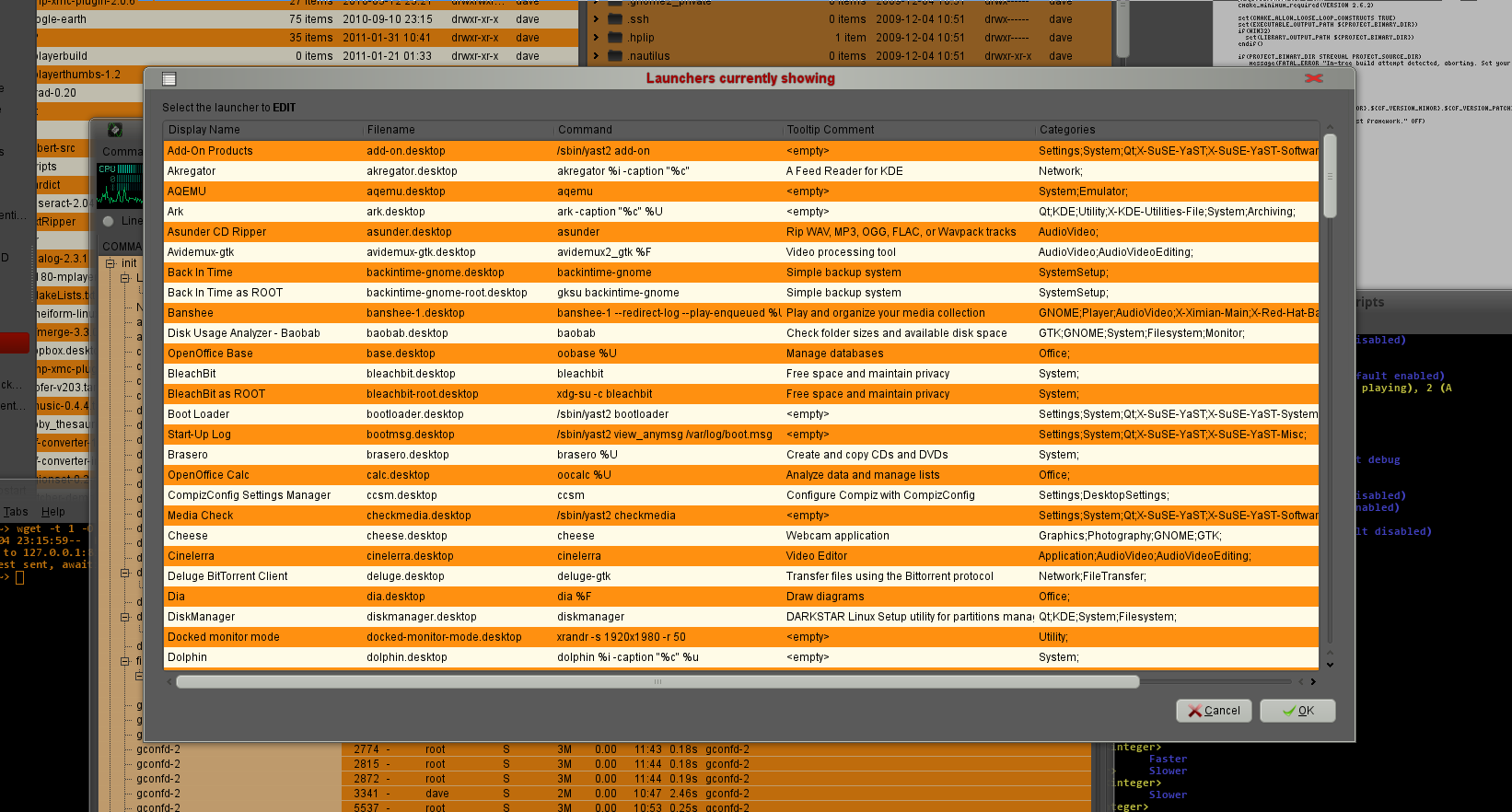Collapse the init tree node
Image resolution: width=1512 pixels, height=812 pixels.
tap(110, 263)
